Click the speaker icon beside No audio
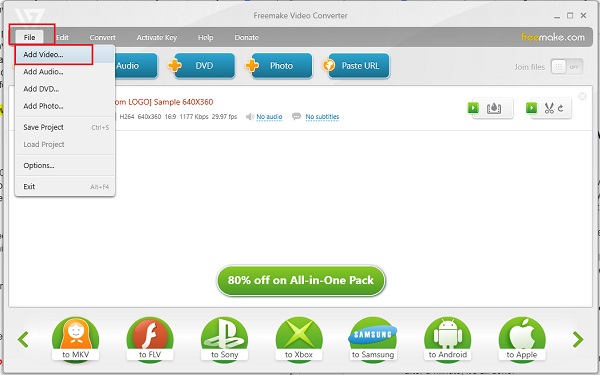 pos(250,116)
